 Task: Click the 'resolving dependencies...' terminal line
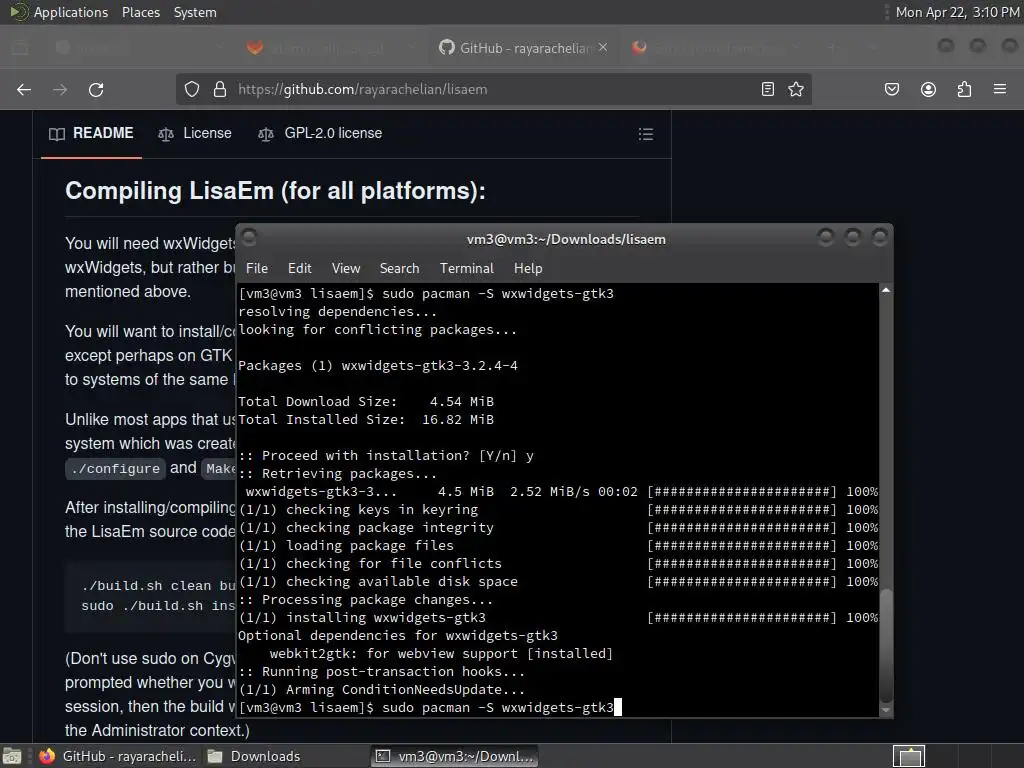click(338, 312)
